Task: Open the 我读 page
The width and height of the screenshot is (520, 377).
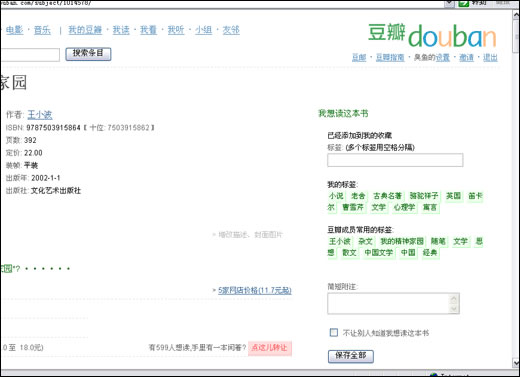Action: pos(121,30)
